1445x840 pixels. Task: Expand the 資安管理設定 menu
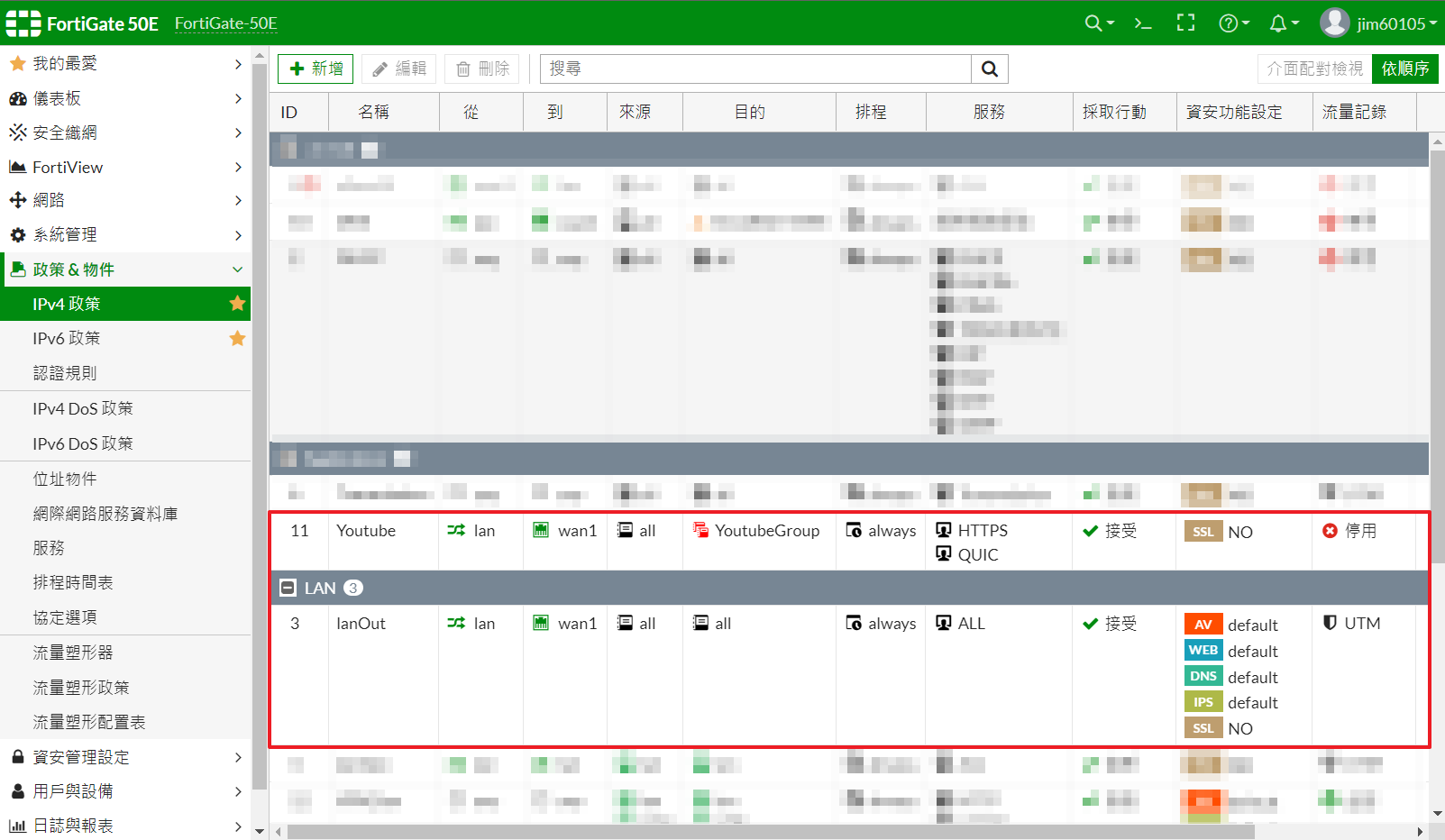[125, 757]
